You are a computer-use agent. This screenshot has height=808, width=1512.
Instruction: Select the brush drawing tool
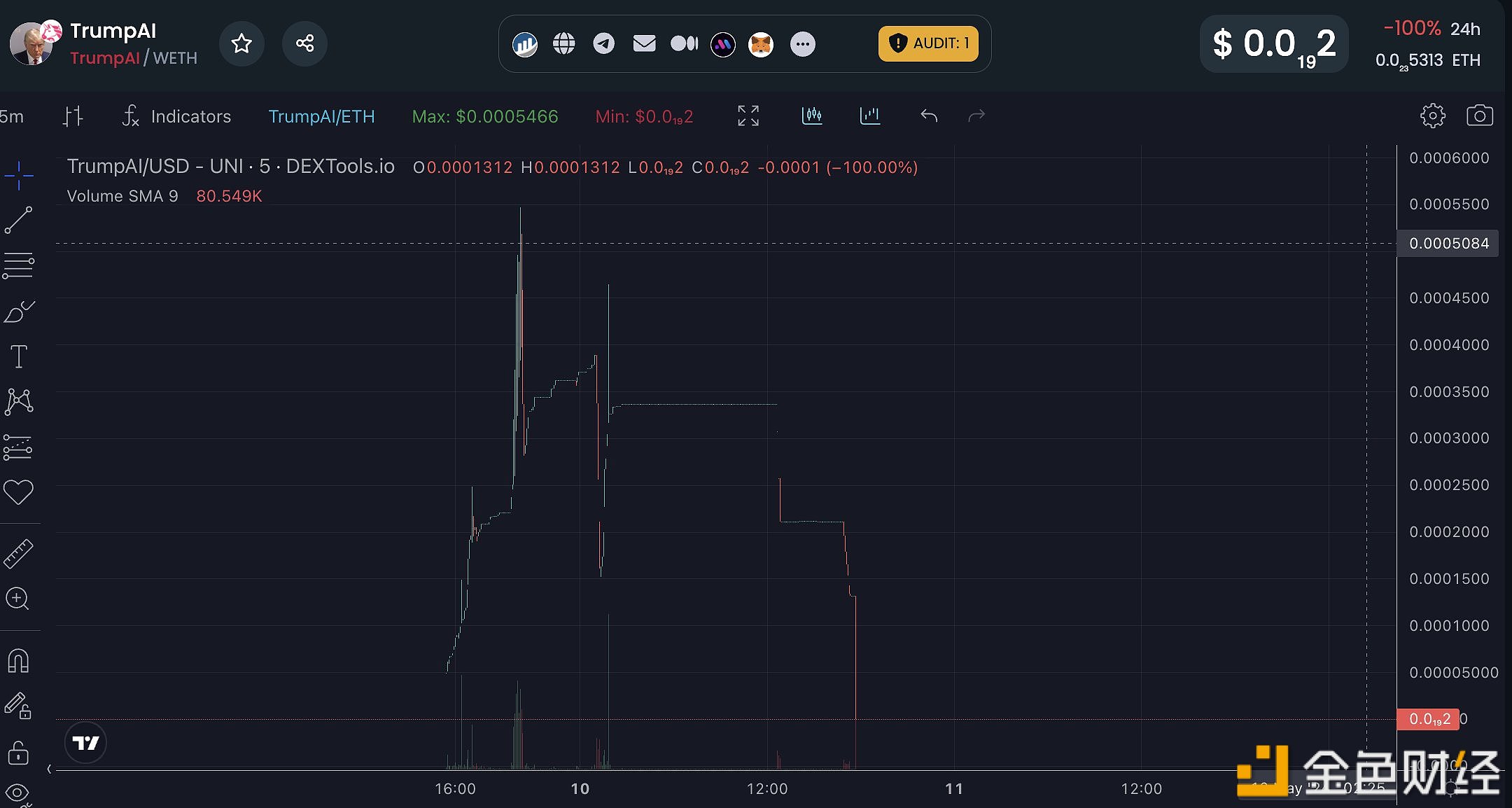(19, 311)
